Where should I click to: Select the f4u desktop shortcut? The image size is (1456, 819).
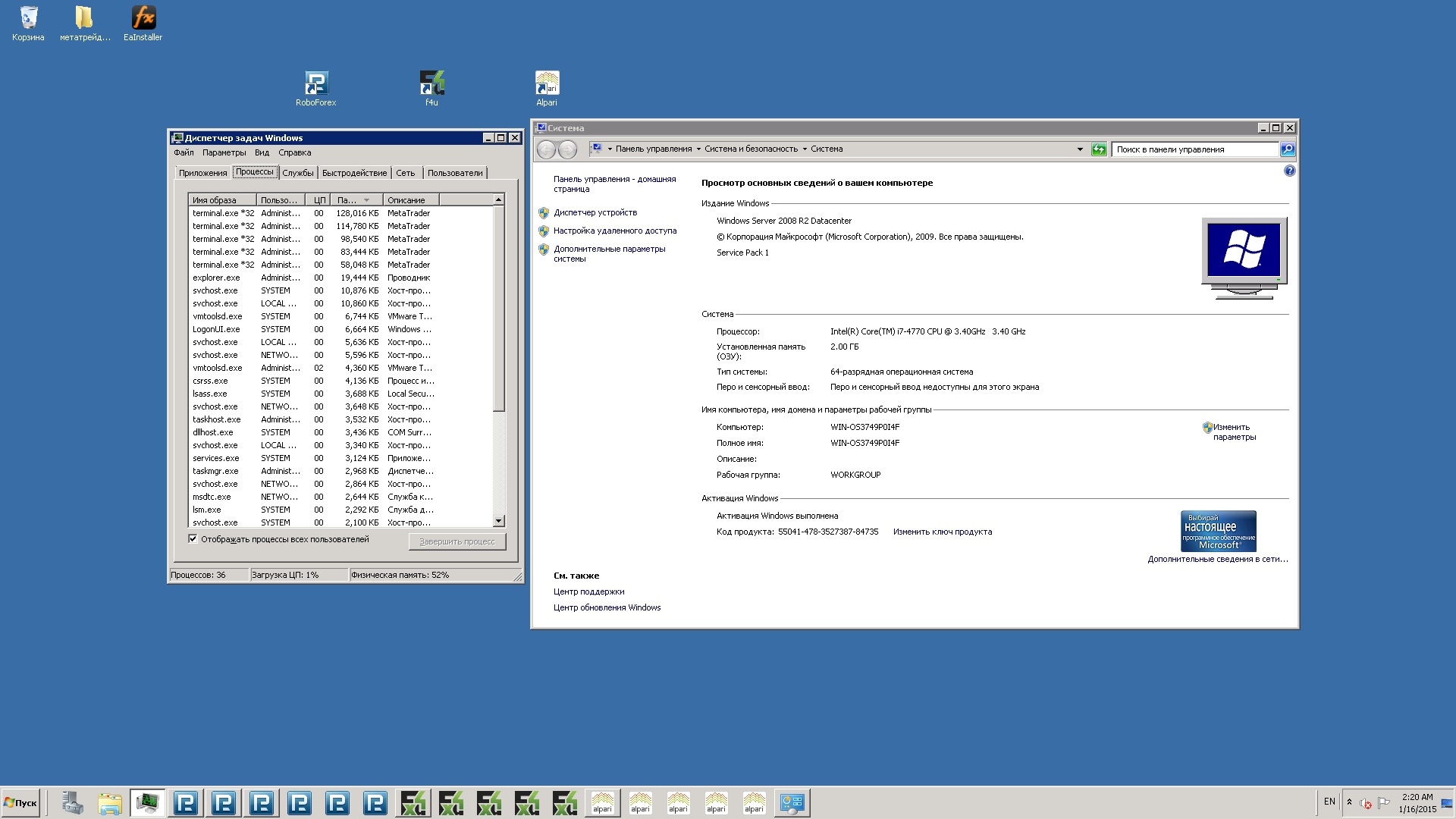pyautogui.click(x=431, y=89)
